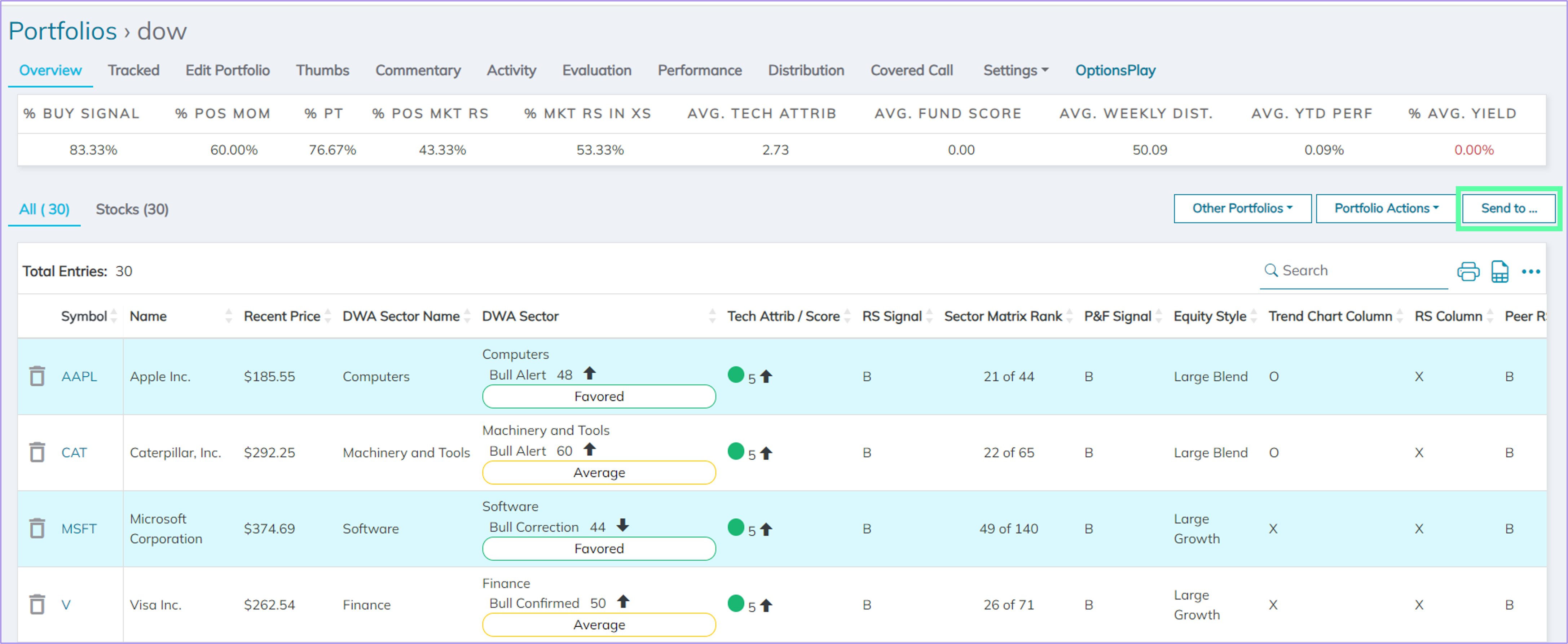Click the export to spreadsheet icon

pyautogui.click(x=1499, y=271)
